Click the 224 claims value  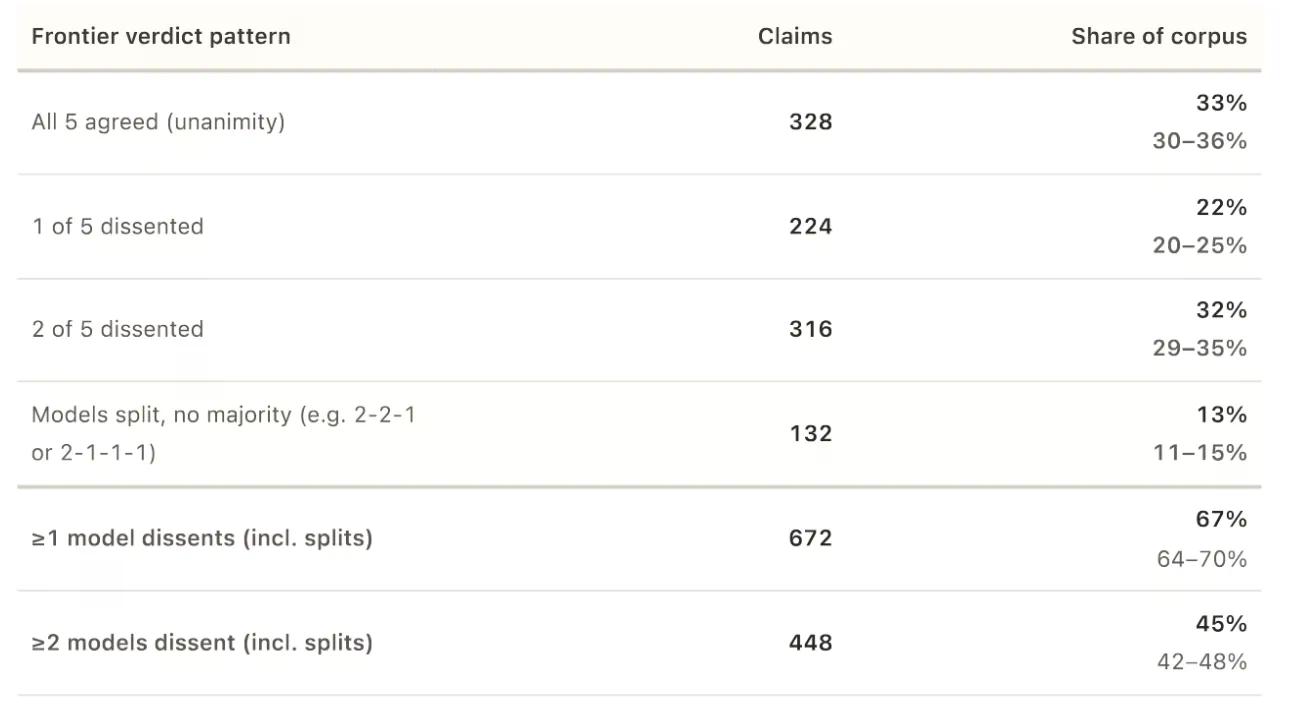point(810,227)
